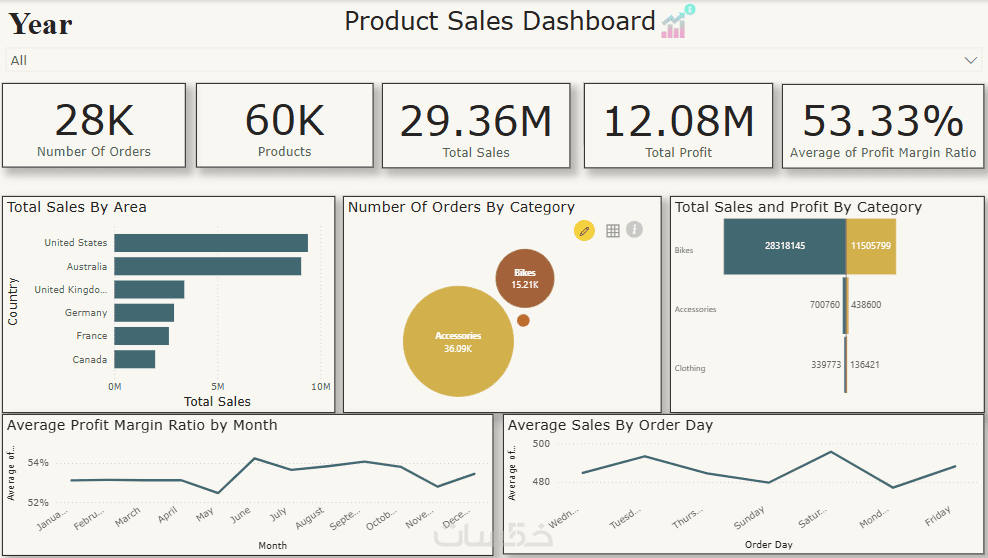This screenshot has width=988, height=558.
Task: Click the Products 60K card
Action: [x=285, y=125]
